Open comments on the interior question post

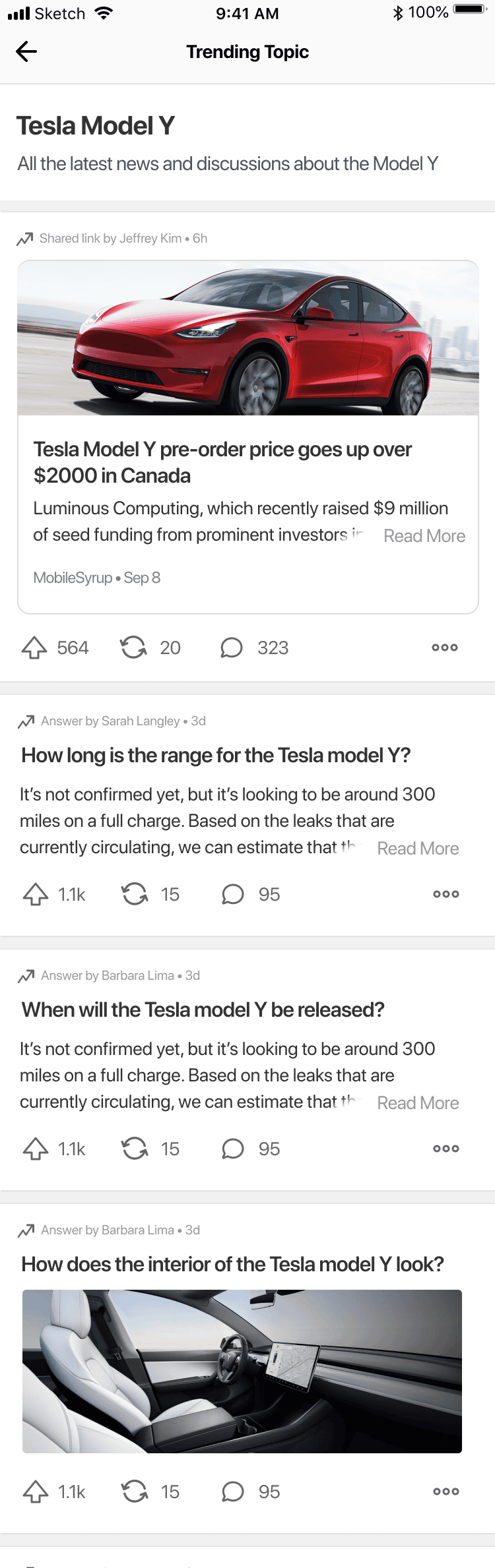tap(233, 1492)
